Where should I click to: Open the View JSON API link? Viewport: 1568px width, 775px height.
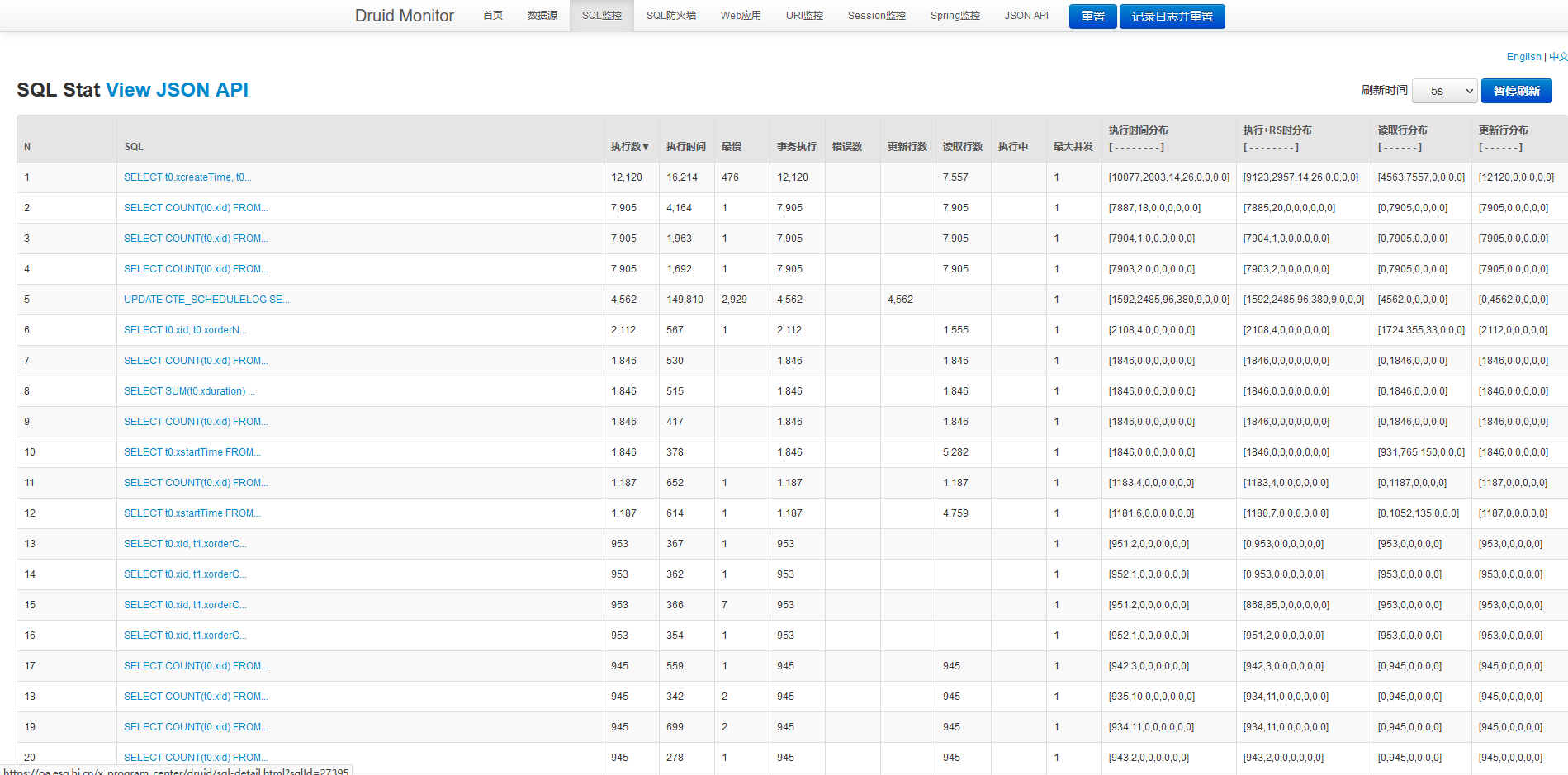tap(177, 90)
